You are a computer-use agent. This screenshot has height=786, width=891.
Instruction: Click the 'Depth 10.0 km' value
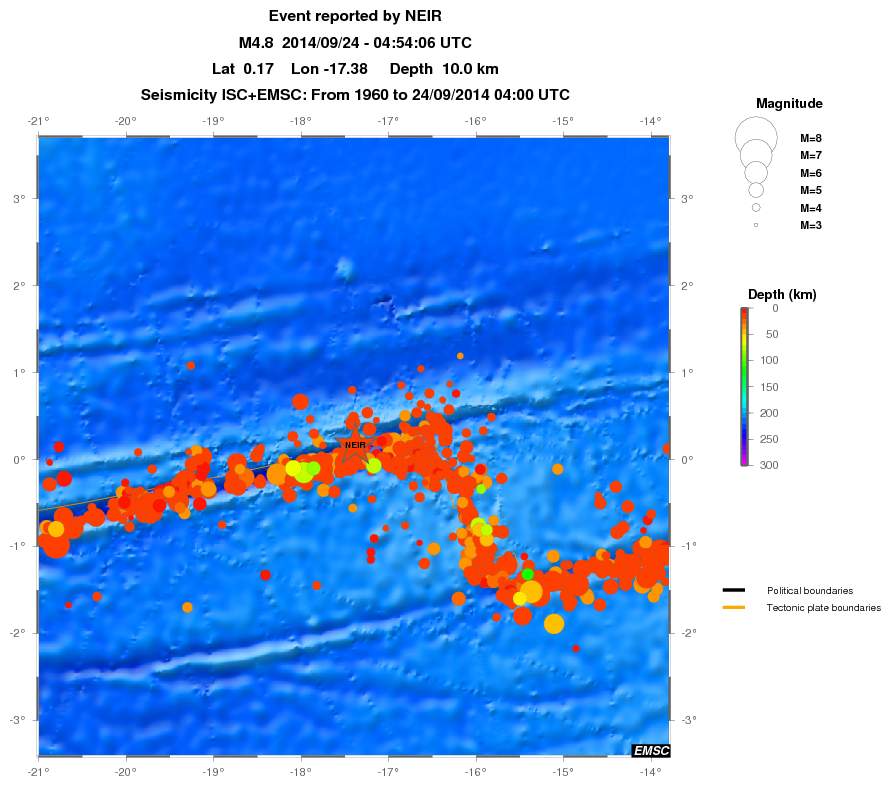point(444,69)
